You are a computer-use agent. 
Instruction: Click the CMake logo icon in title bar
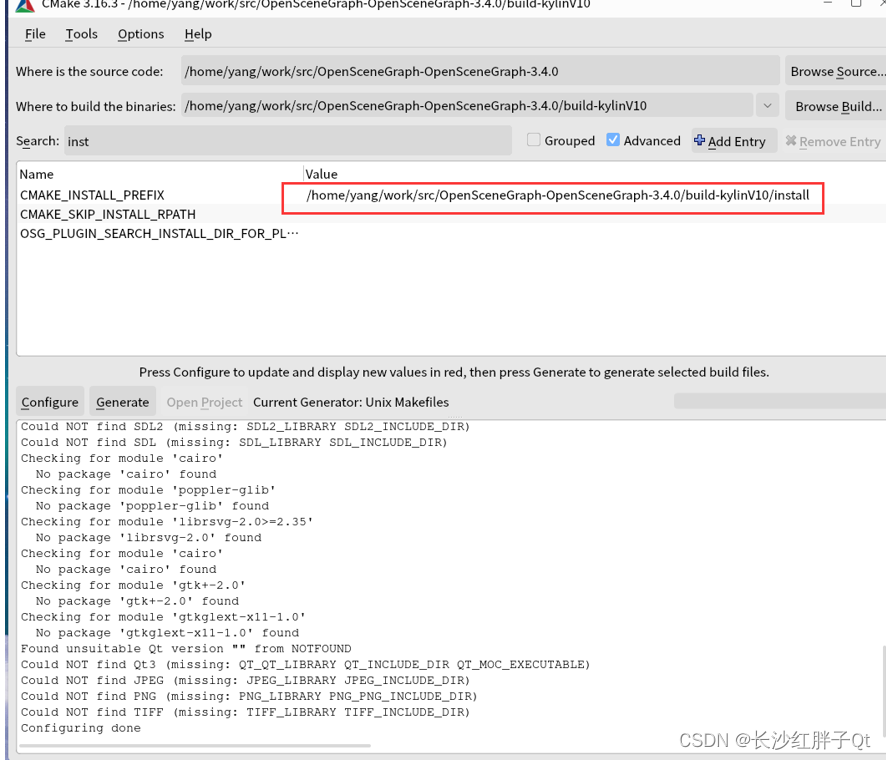(x=25, y=5)
